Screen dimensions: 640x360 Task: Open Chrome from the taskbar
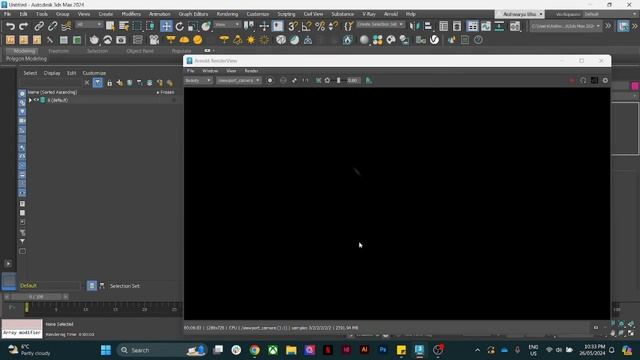pyautogui.click(x=255, y=350)
